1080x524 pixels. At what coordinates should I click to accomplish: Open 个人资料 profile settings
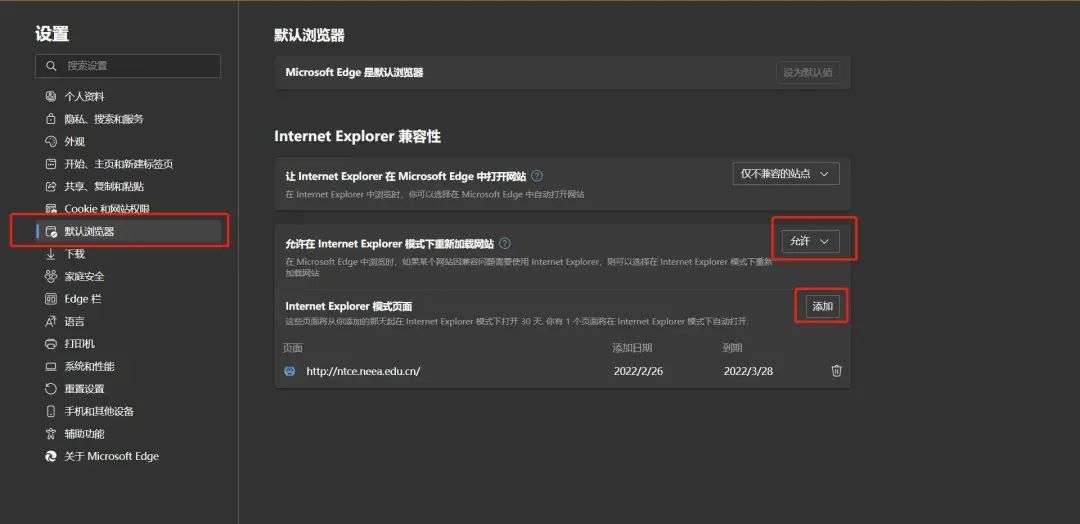coord(85,96)
